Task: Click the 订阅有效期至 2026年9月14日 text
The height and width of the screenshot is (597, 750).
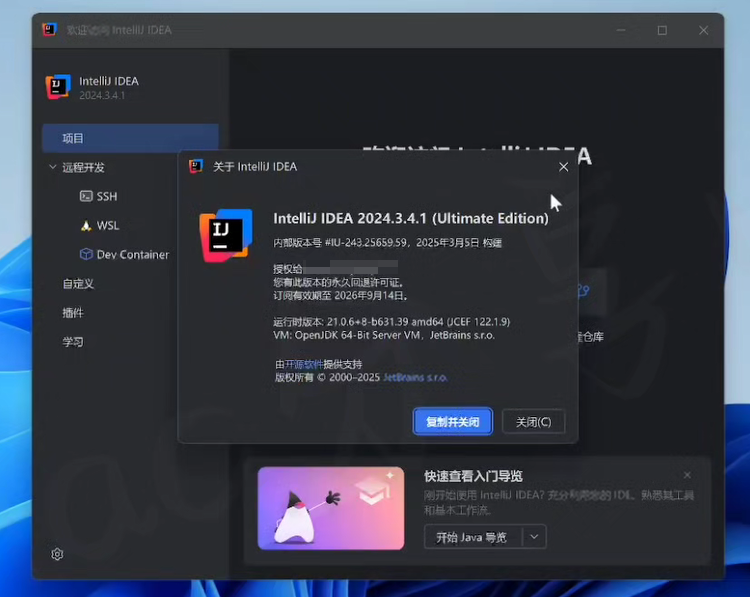Action: [340, 296]
